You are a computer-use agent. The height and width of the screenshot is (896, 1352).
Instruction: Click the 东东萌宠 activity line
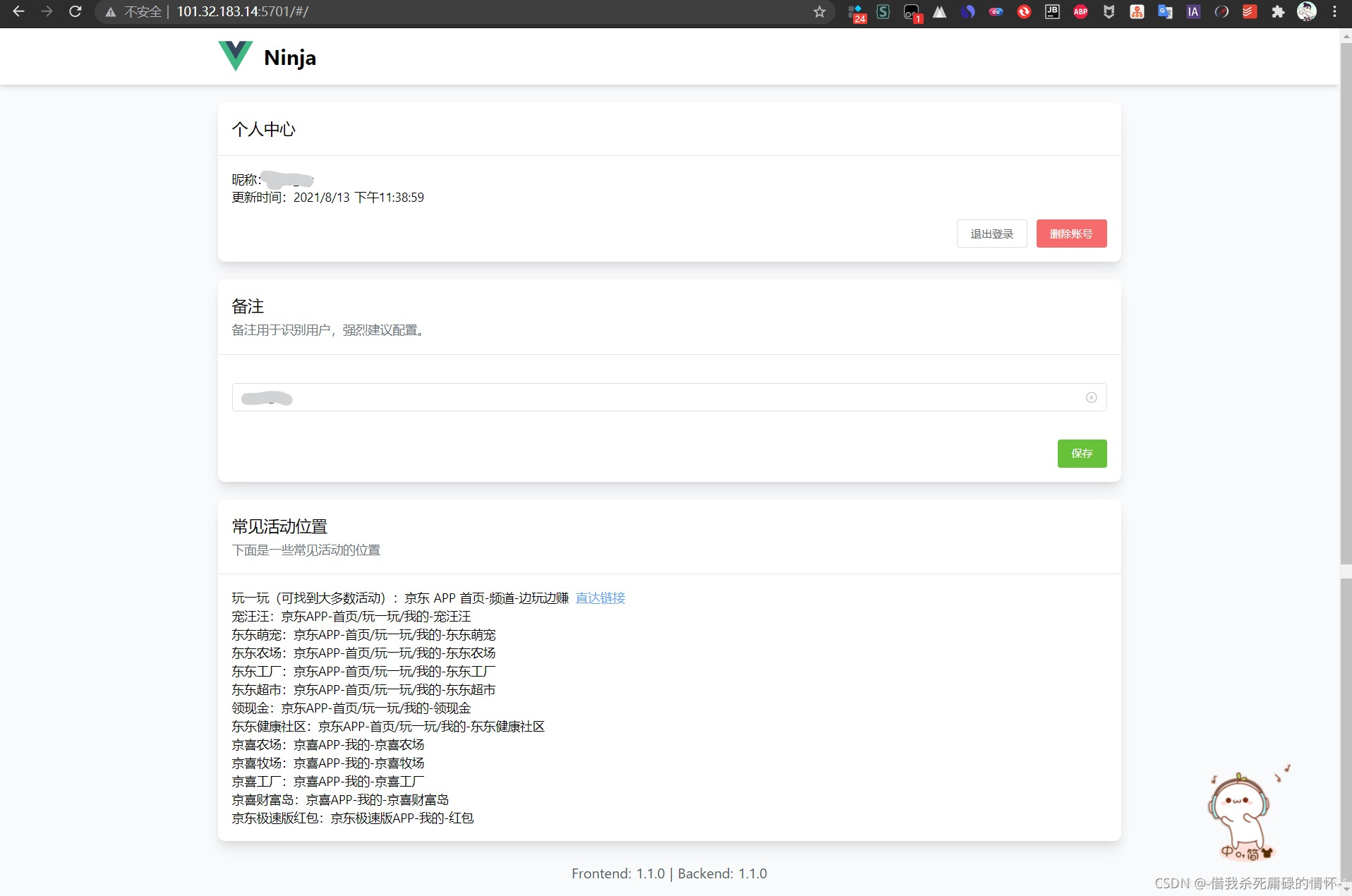[364, 635]
